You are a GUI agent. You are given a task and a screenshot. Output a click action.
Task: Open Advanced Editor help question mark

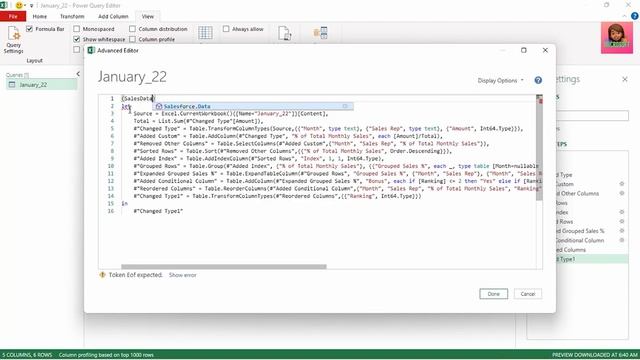(538, 80)
